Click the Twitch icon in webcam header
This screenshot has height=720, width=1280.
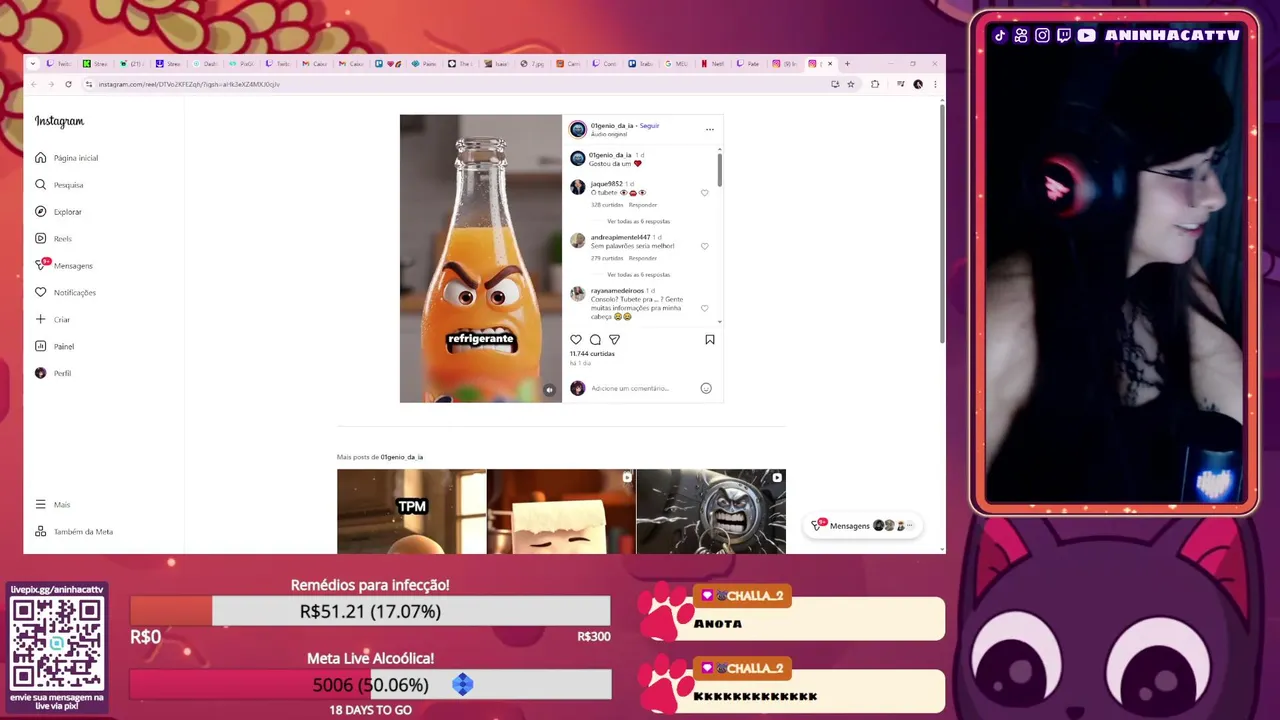click(1064, 35)
